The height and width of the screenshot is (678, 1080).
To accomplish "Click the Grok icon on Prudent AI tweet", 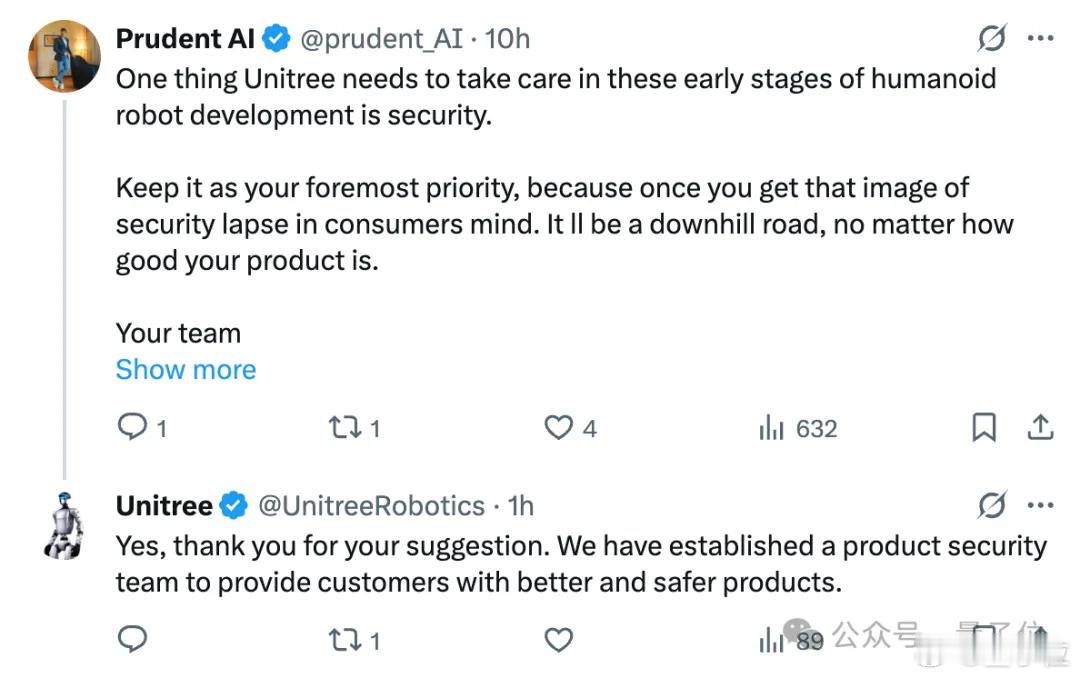I will coord(992,39).
